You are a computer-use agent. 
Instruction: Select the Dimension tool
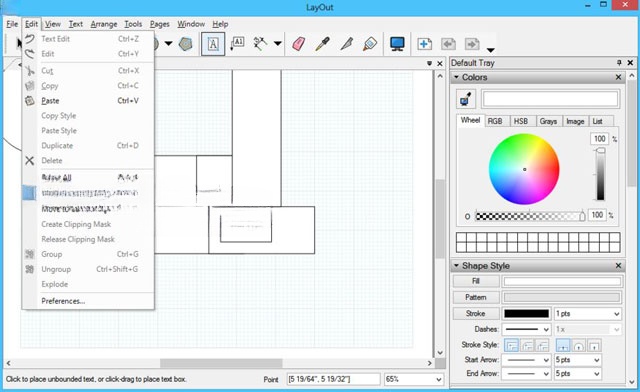(260, 44)
